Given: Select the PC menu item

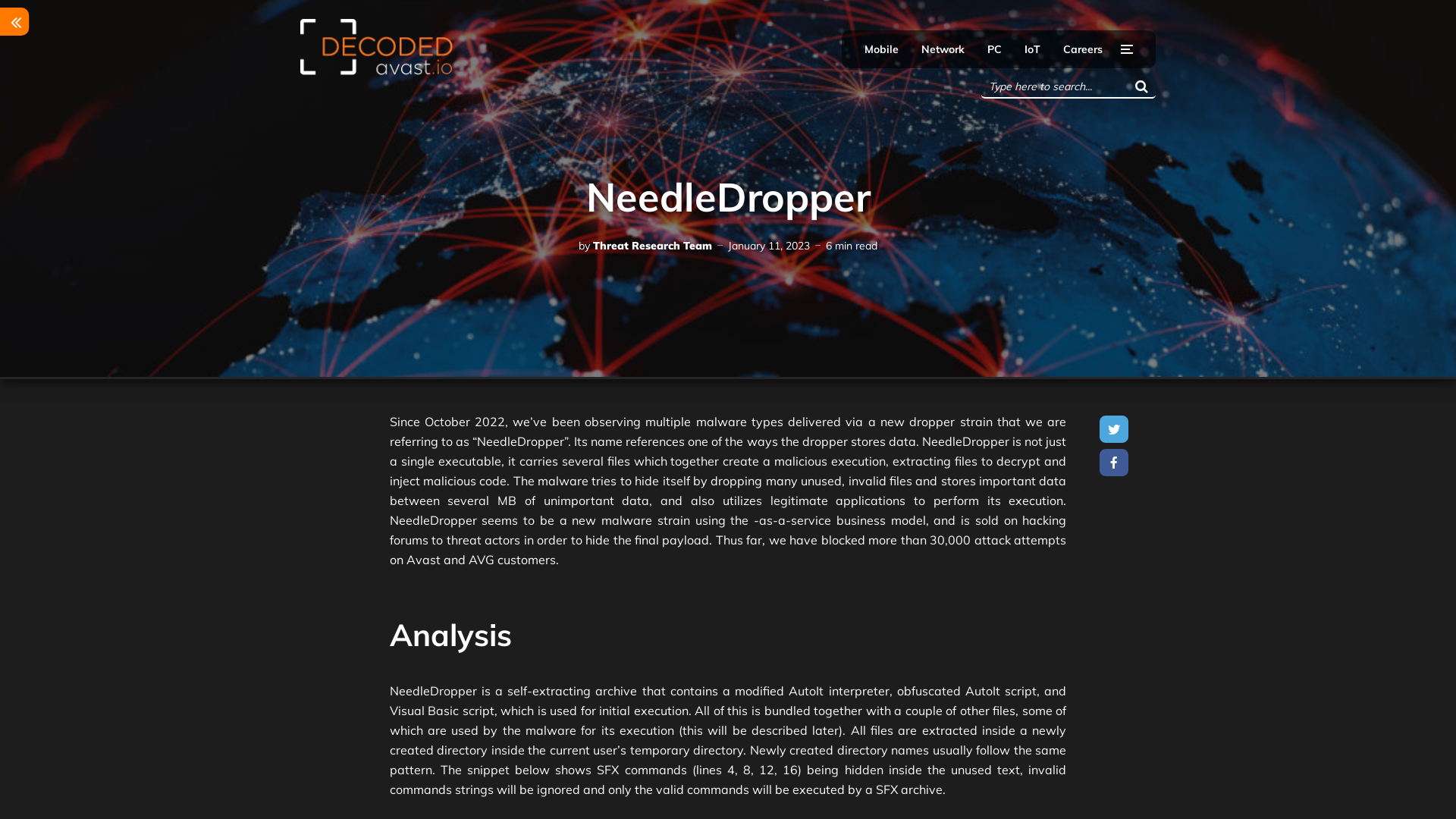Looking at the screenshot, I should tap(994, 48).
